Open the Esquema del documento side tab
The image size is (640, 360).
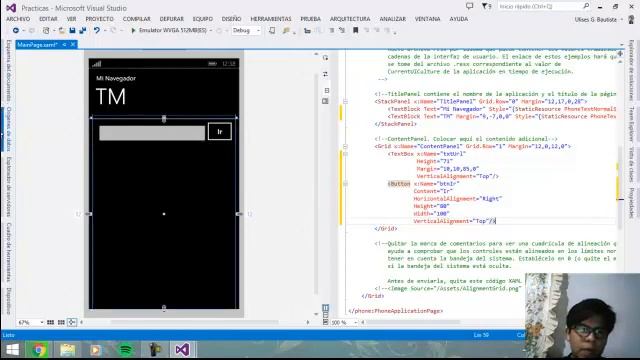pyautogui.click(x=9, y=71)
